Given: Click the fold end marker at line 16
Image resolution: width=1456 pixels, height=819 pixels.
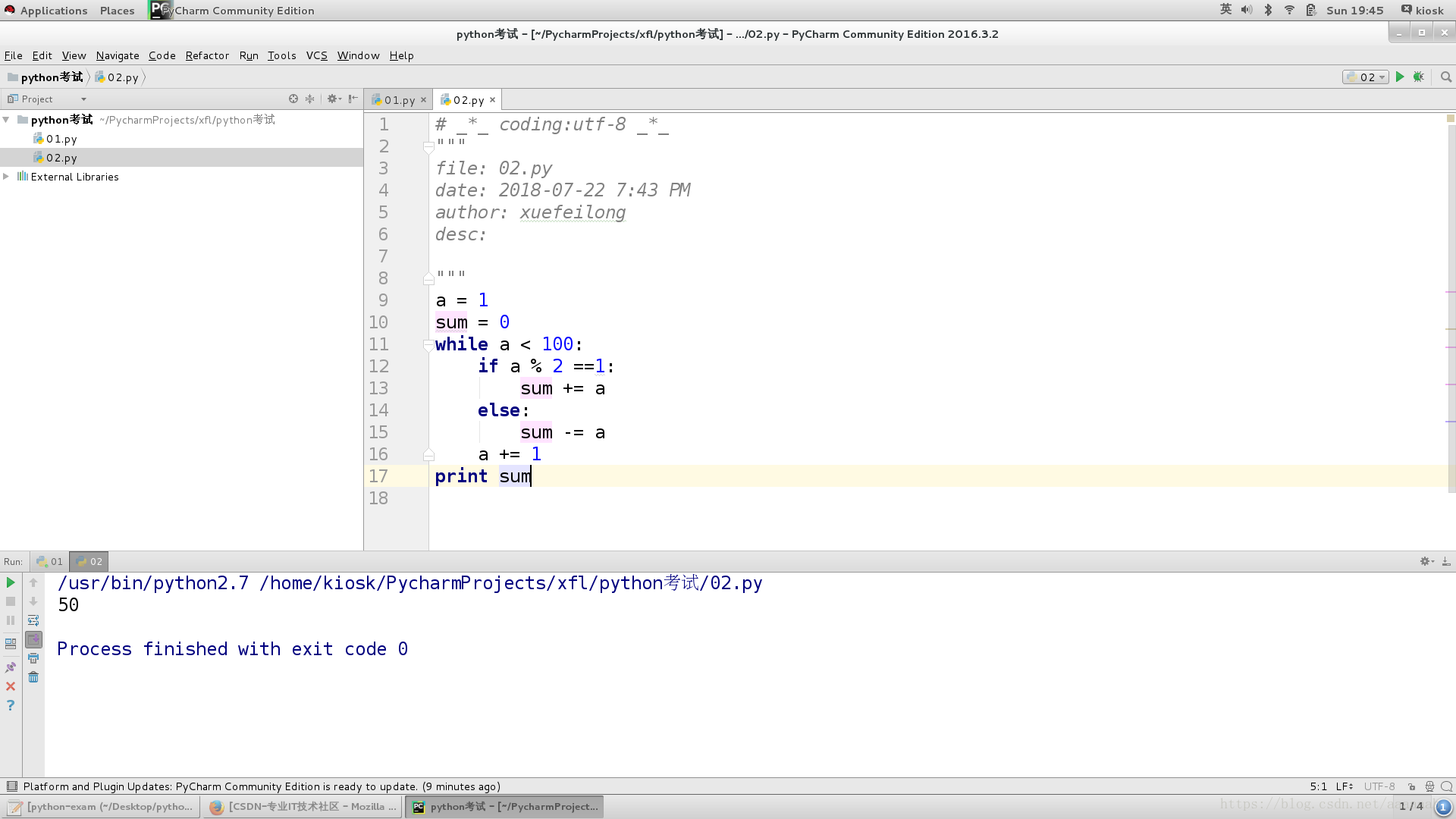Looking at the screenshot, I should click(x=428, y=454).
